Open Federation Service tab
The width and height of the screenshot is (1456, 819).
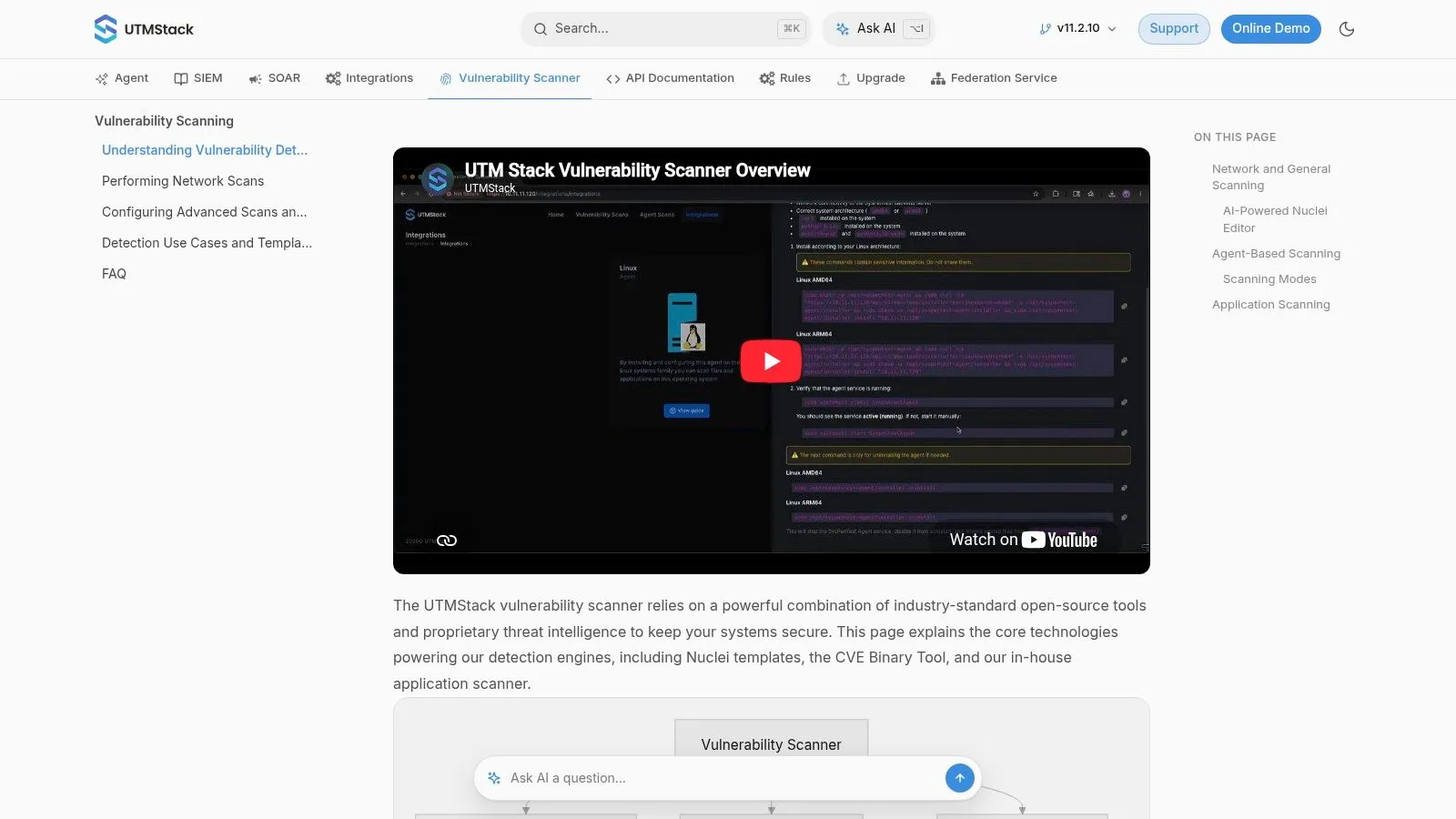[x=994, y=78]
